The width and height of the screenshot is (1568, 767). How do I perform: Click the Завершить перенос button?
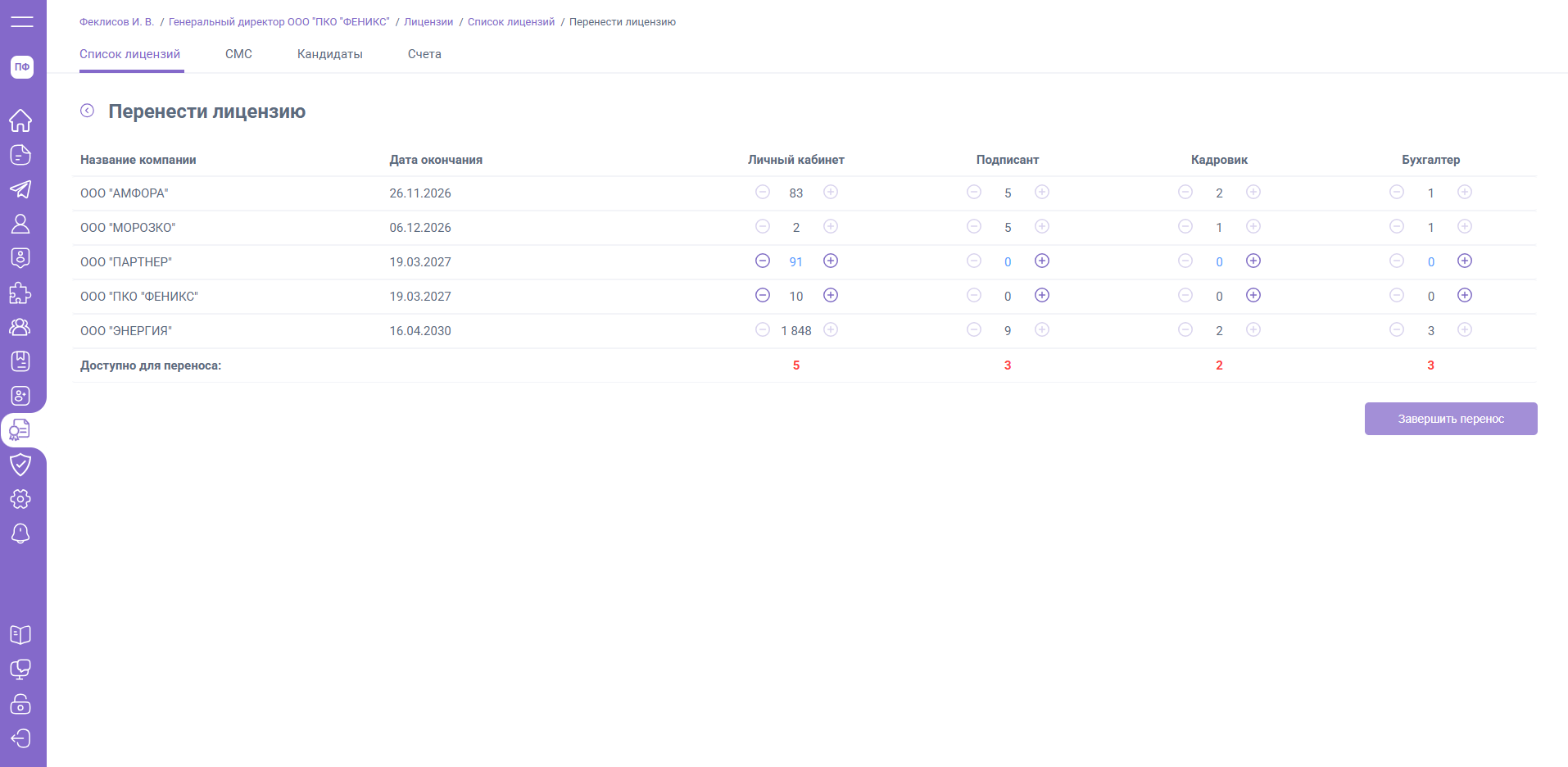point(1450,419)
